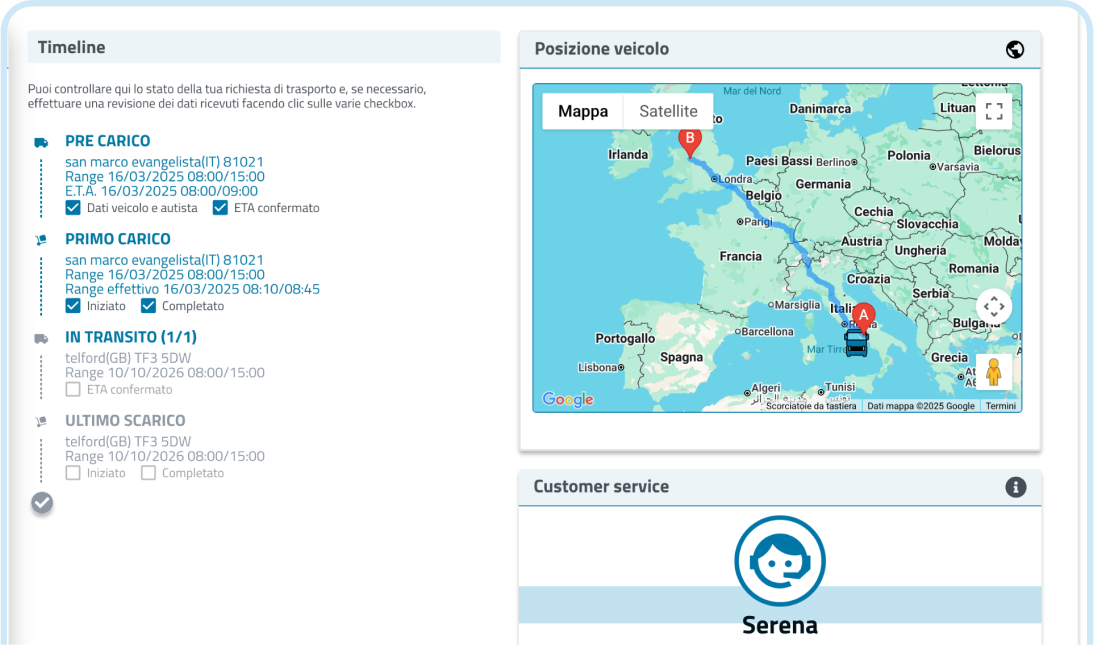1094x645 pixels.
Task: Uncheck the Dati veicolo e autista checkbox
Action: (x=73, y=208)
